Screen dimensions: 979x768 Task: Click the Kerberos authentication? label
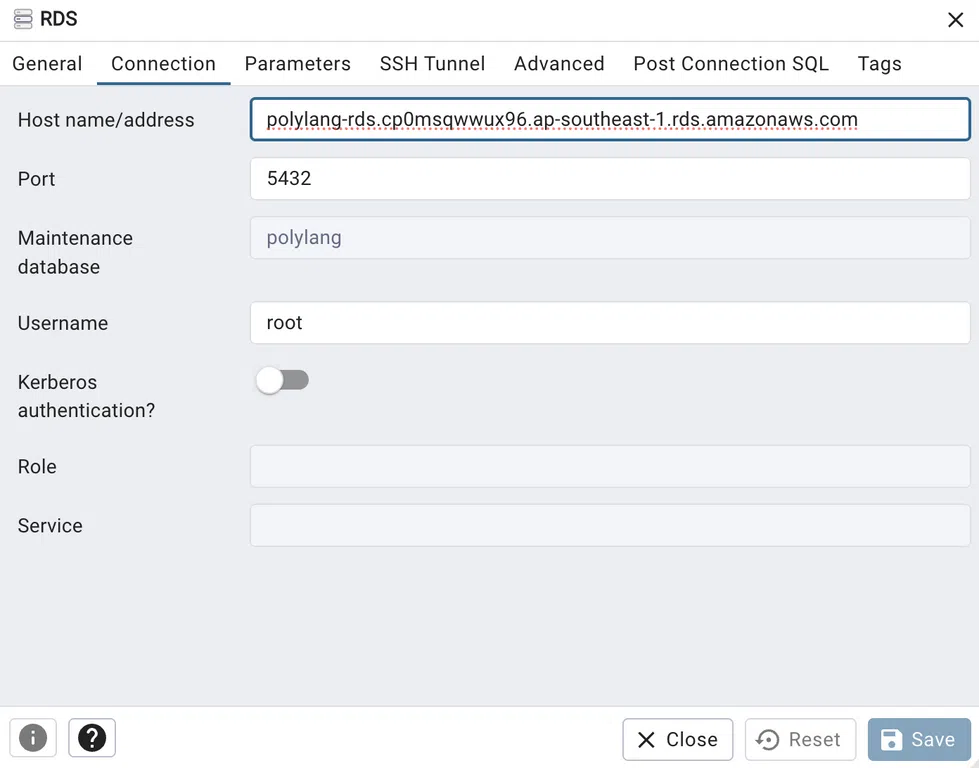pyautogui.click(x=86, y=396)
